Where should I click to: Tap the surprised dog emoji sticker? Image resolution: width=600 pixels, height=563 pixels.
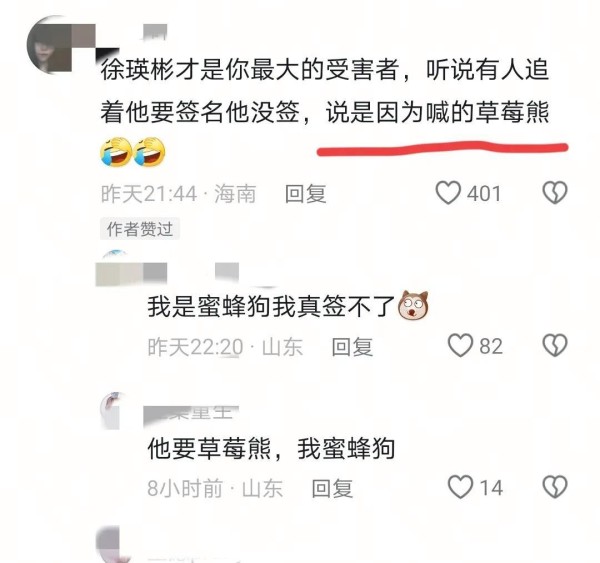coord(413,305)
